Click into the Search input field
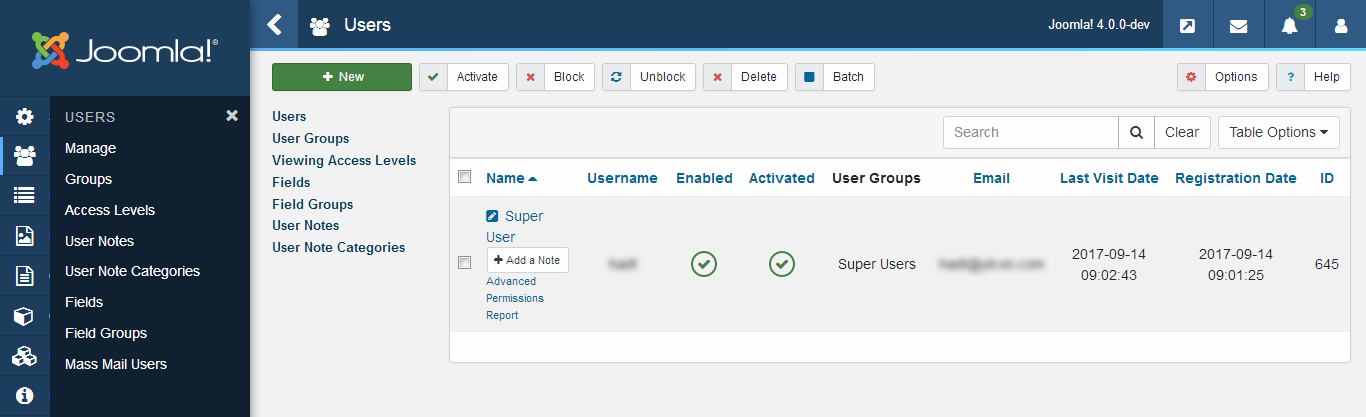The width and height of the screenshot is (1366, 417). click(x=1030, y=132)
